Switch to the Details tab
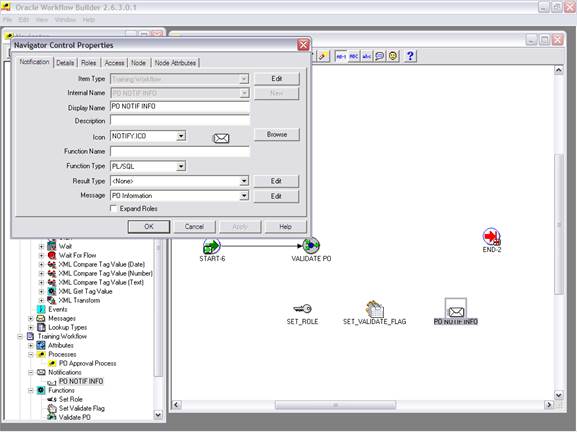Viewport: 577px width, 432px height. tap(65, 63)
